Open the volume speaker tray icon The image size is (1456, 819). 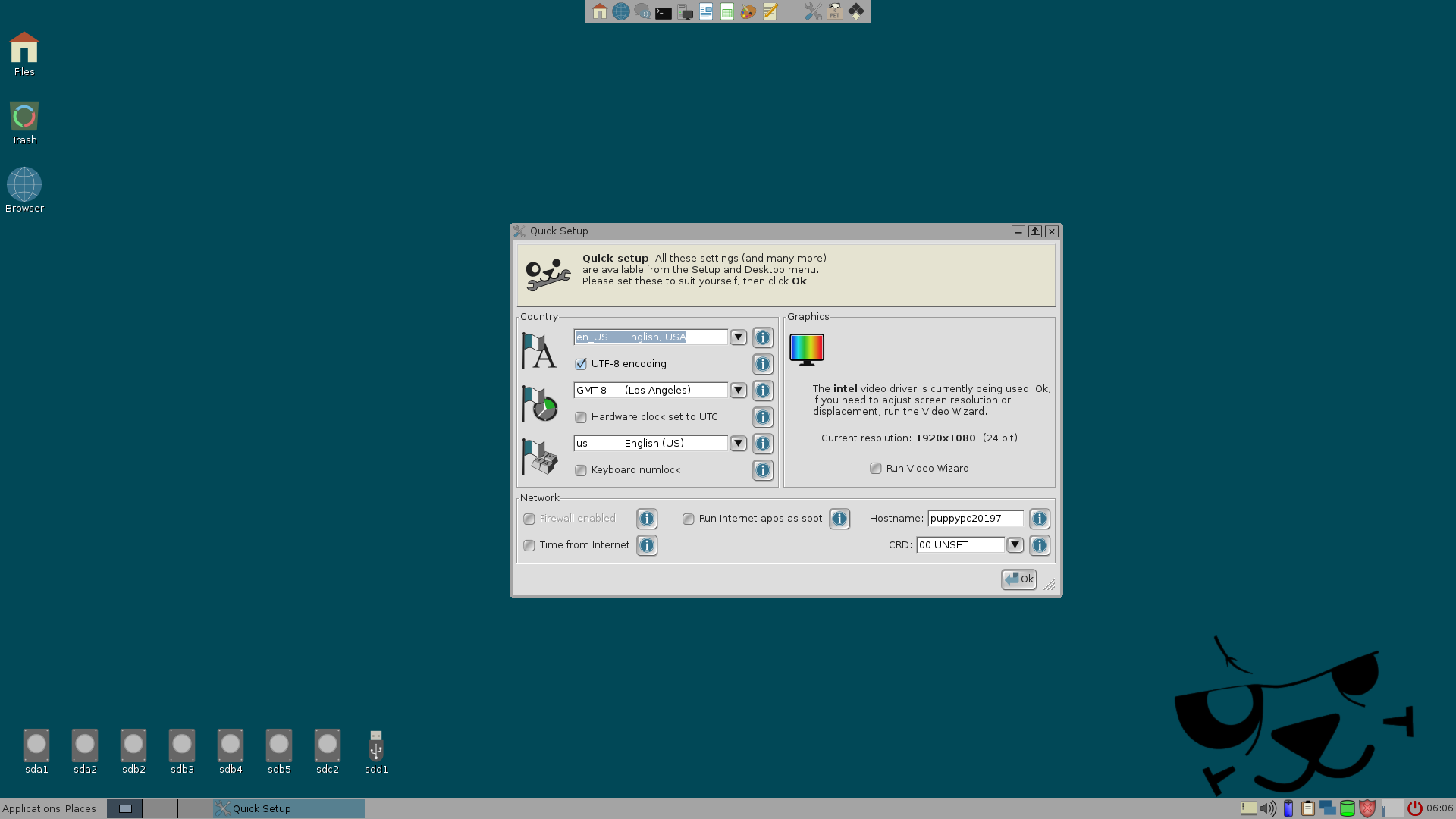1268,808
